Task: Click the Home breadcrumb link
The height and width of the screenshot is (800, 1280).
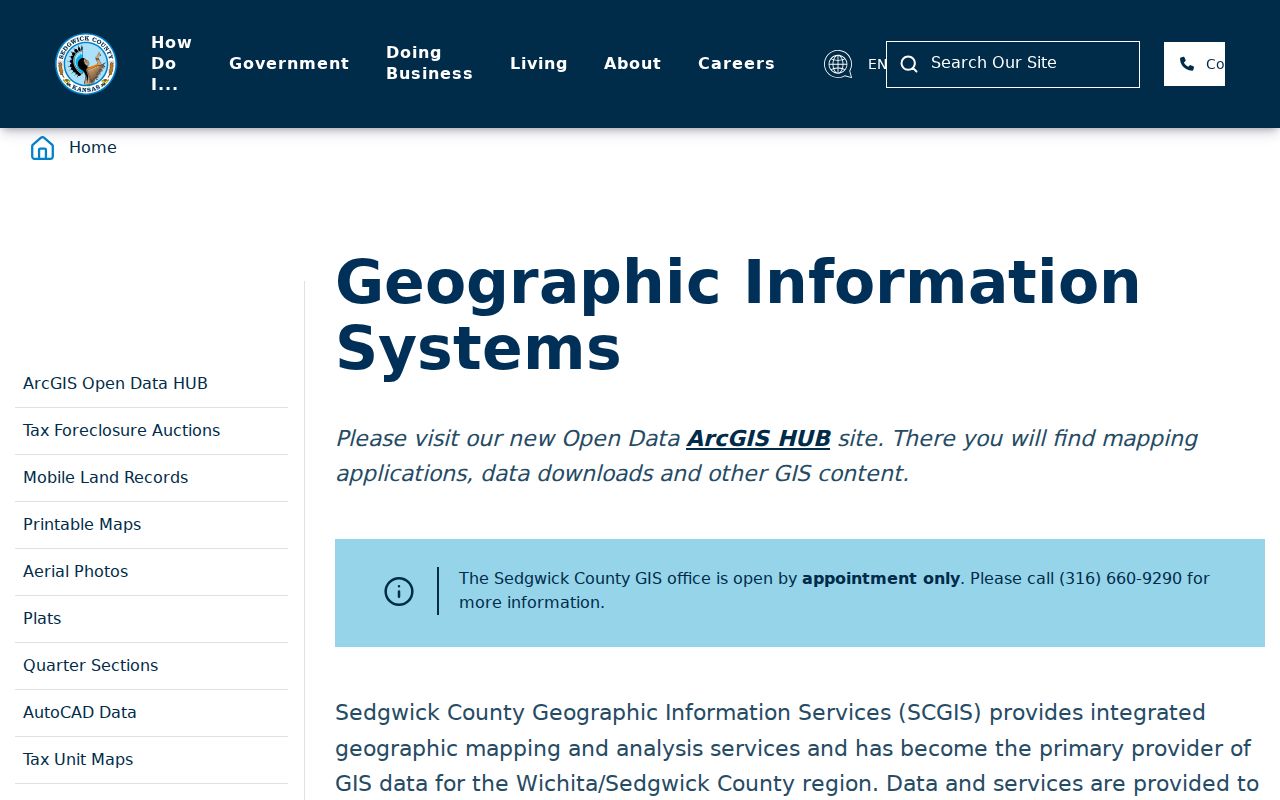Action: [93, 147]
